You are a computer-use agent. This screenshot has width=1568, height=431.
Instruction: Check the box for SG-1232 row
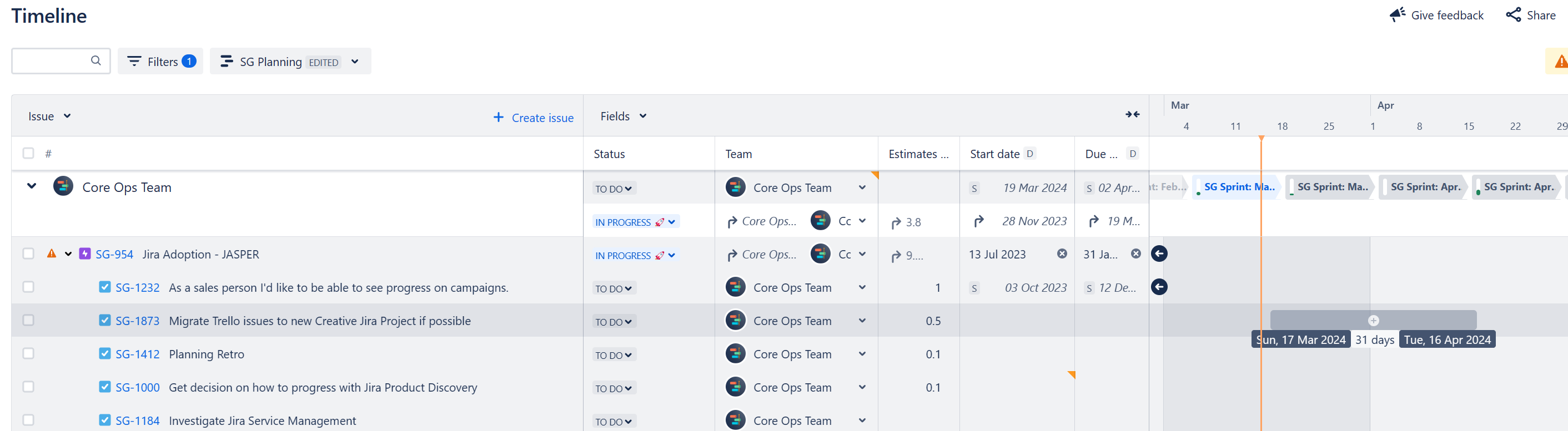(x=28, y=287)
